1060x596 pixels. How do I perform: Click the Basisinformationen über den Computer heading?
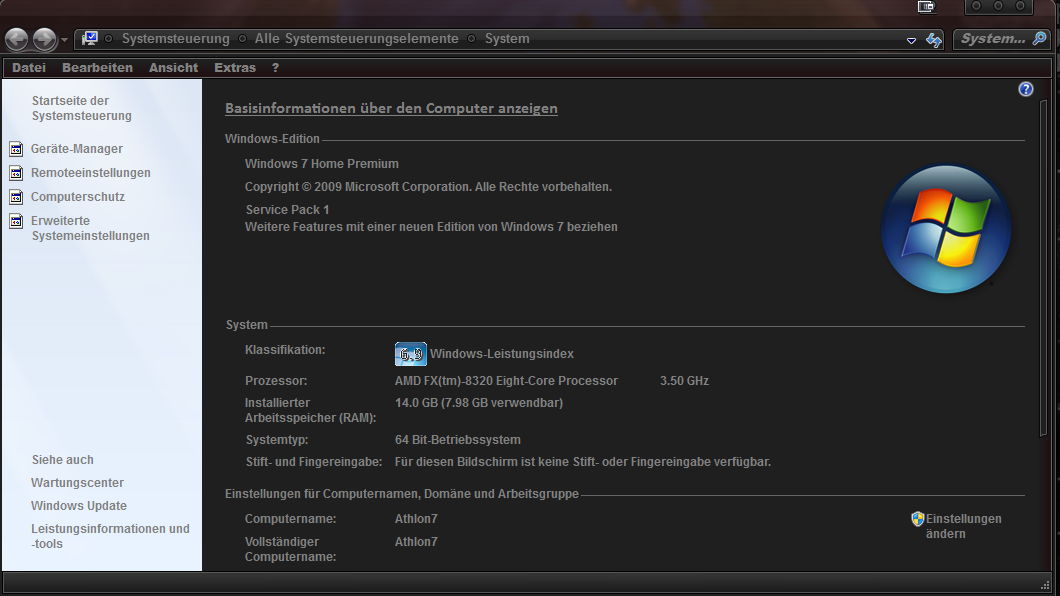tap(391, 108)
